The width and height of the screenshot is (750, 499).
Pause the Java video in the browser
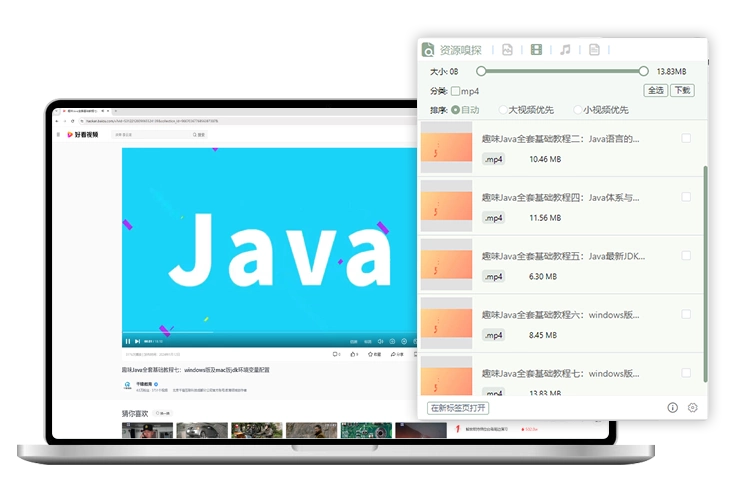tap(128, 341)
